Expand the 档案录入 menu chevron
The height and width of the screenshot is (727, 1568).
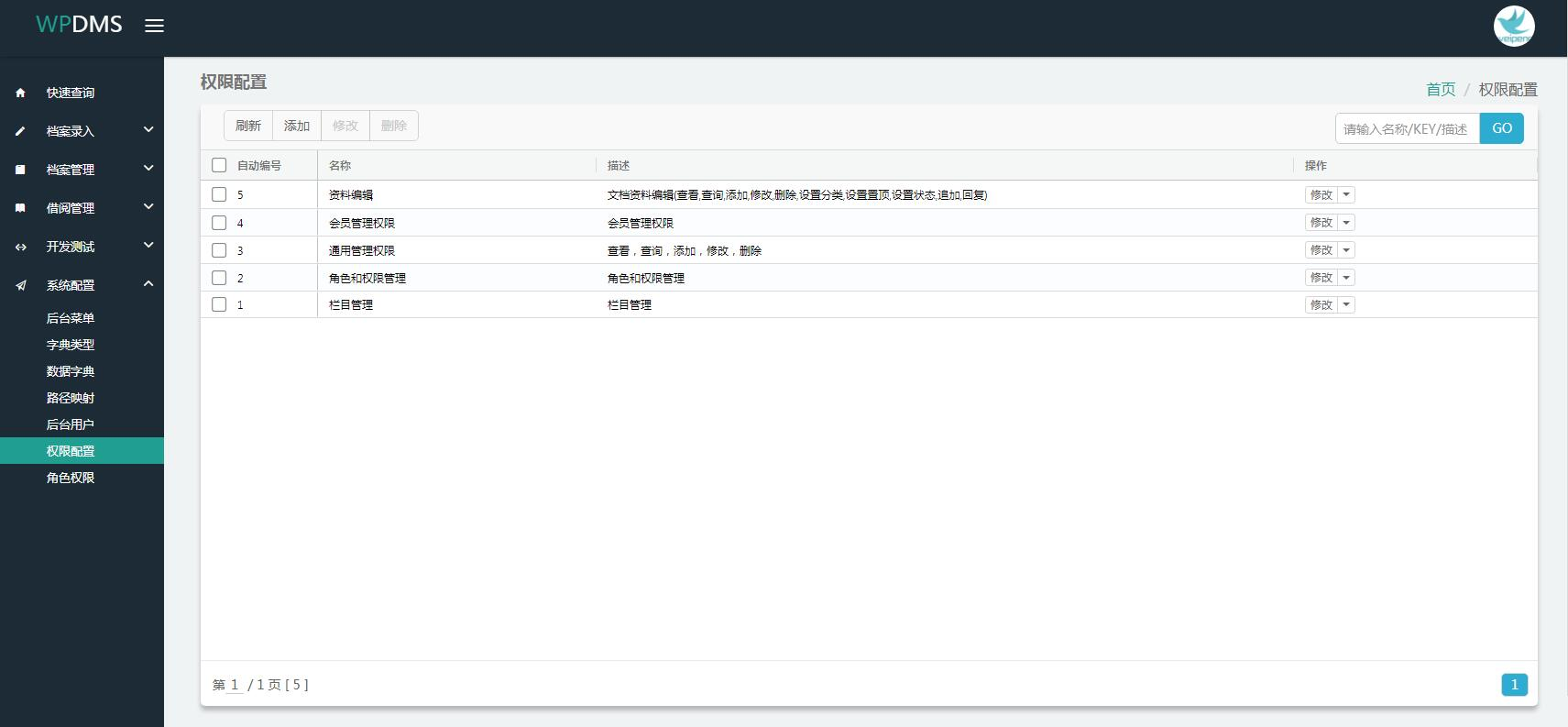coord(148,130)
